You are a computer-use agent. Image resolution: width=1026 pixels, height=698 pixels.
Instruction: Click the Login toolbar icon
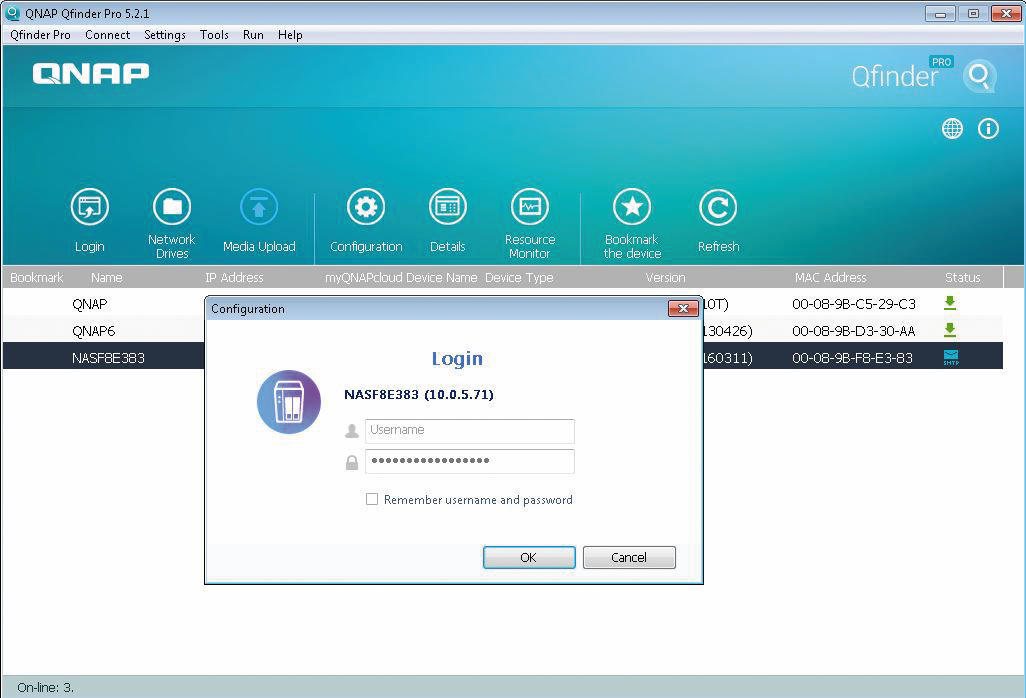(x=90, y=207)
